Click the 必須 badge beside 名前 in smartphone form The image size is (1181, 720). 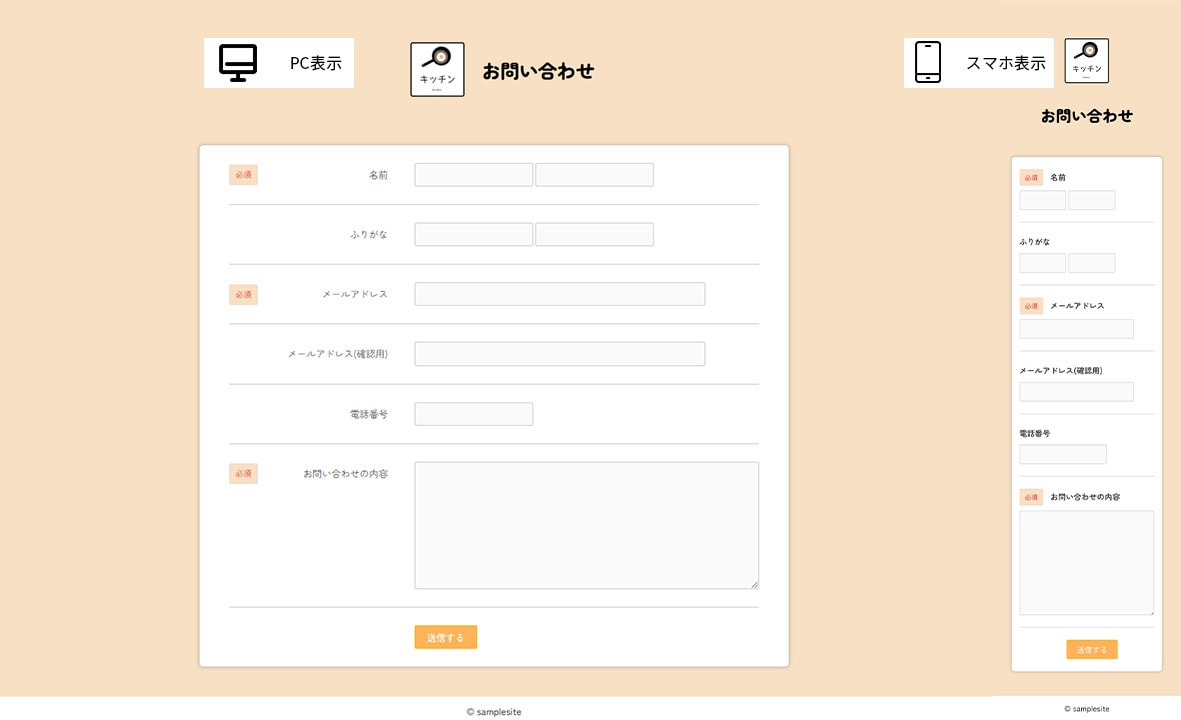(x=1031, y=178)
